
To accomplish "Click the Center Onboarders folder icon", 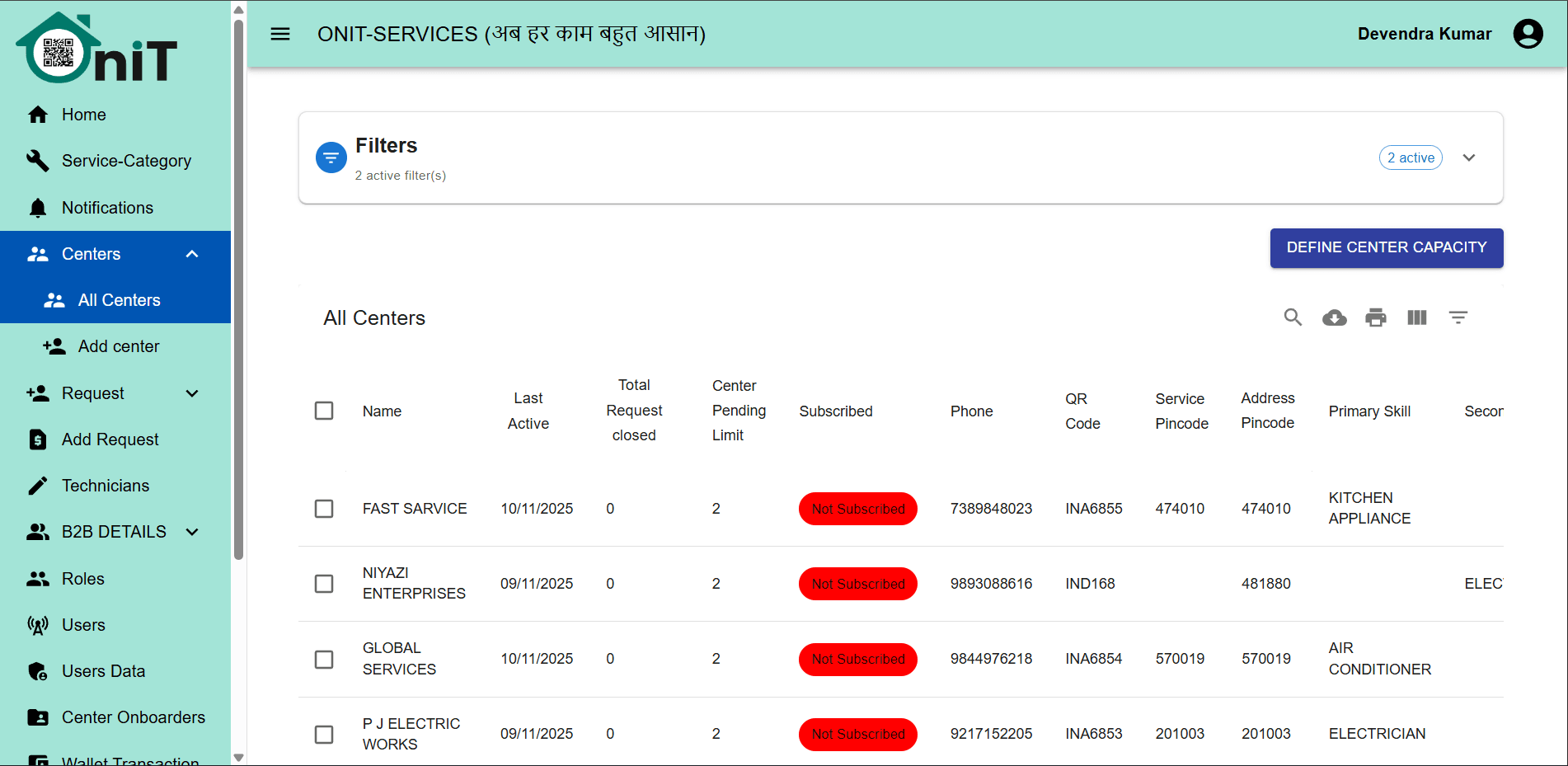I will click(x=38, y=717).
